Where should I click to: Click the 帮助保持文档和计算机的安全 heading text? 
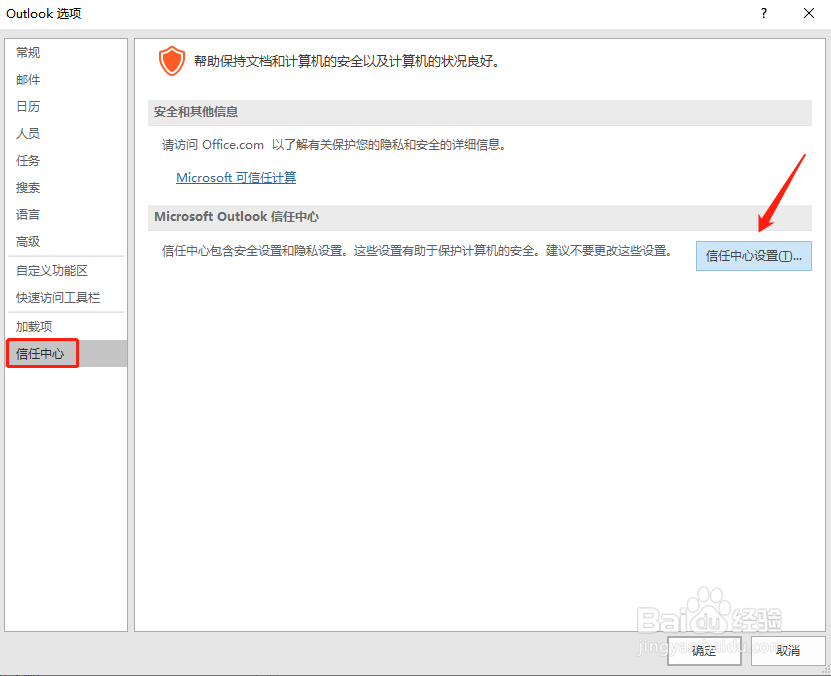(347, 61)
